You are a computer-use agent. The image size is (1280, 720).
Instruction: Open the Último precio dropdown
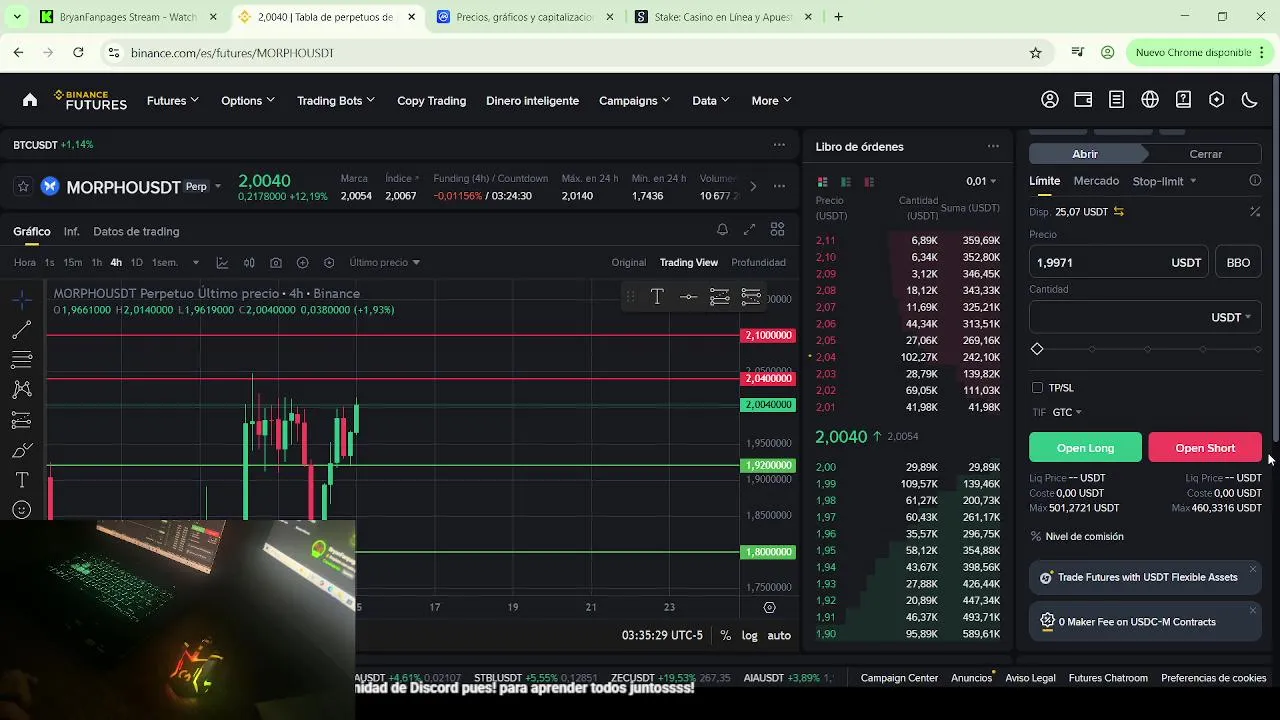[x=384, y=262]
